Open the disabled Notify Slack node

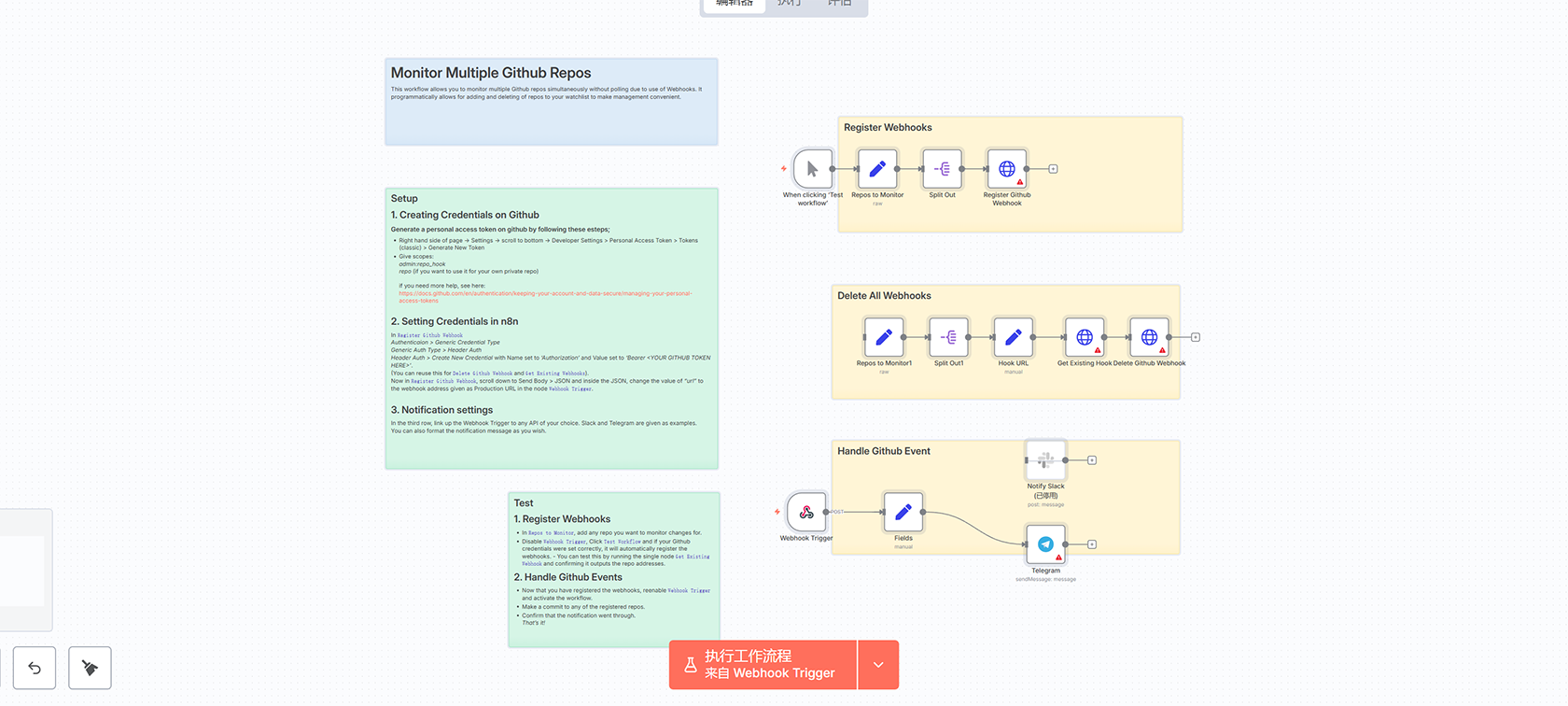1045,460
